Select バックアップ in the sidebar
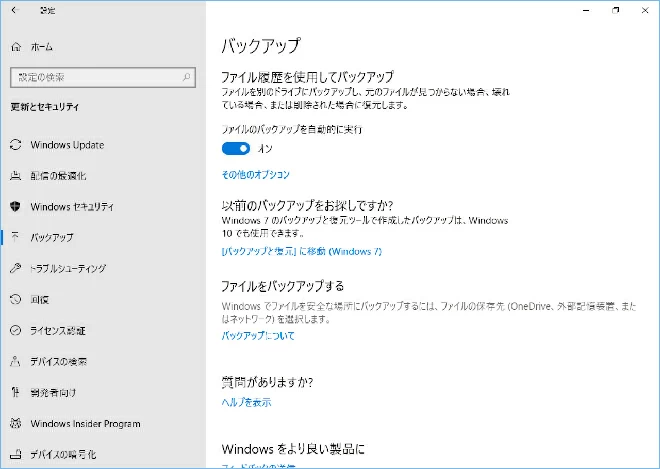Screen dimensions: 660x469 pyautogui.click(x=52, y=238)
